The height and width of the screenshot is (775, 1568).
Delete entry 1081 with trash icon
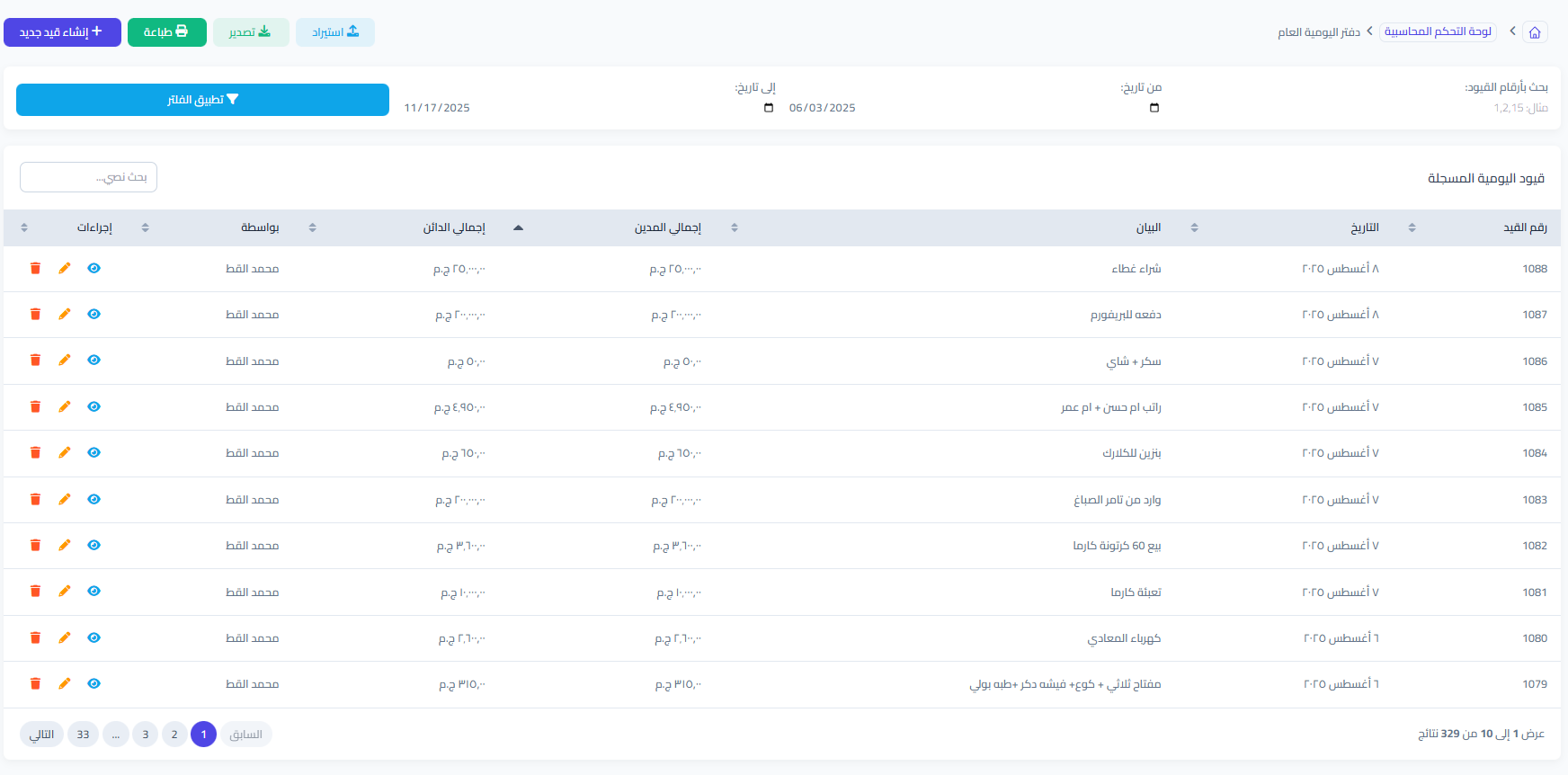36,591
